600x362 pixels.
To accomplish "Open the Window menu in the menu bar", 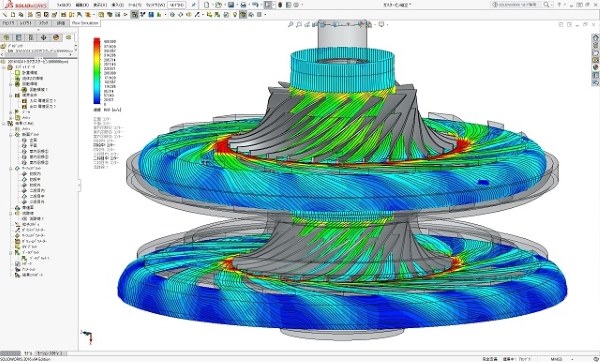I will pos(156,5).
